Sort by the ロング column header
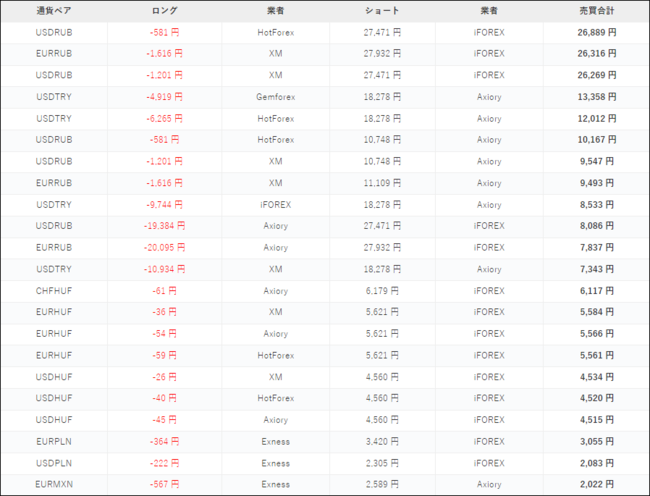Image resolution: width=650 pixels, height=496 pixels. [164, 11]
